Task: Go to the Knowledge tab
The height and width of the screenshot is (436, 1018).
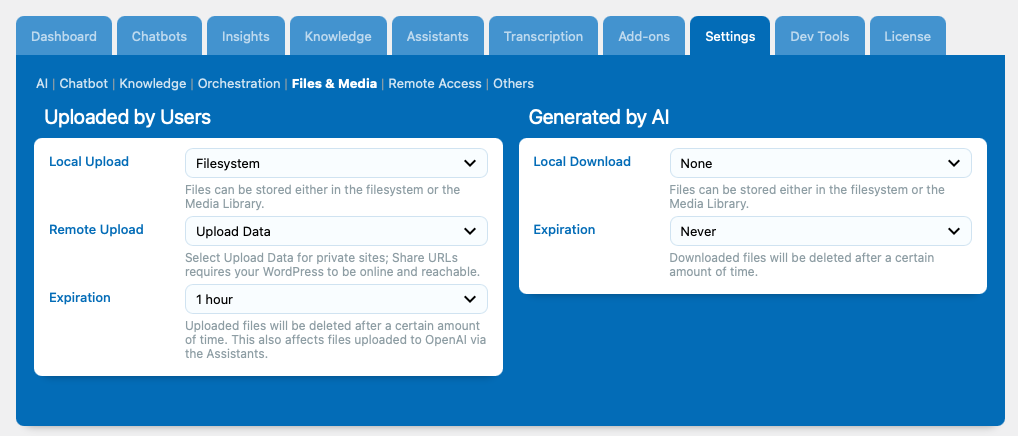Action: tap(338, 36)
